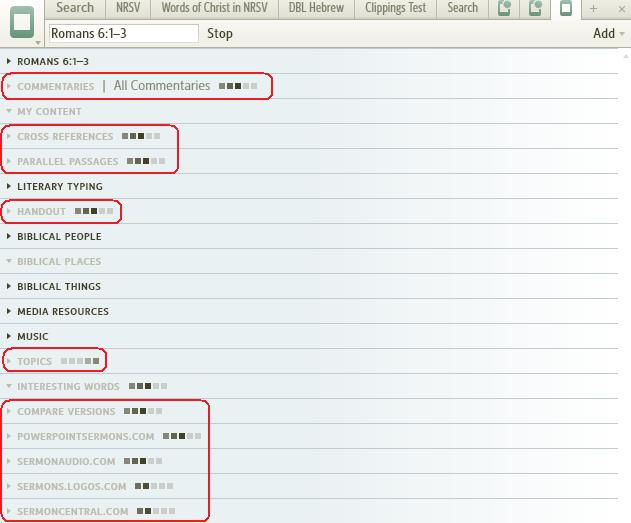Stop the guide from loading

[x=220, y=33]
